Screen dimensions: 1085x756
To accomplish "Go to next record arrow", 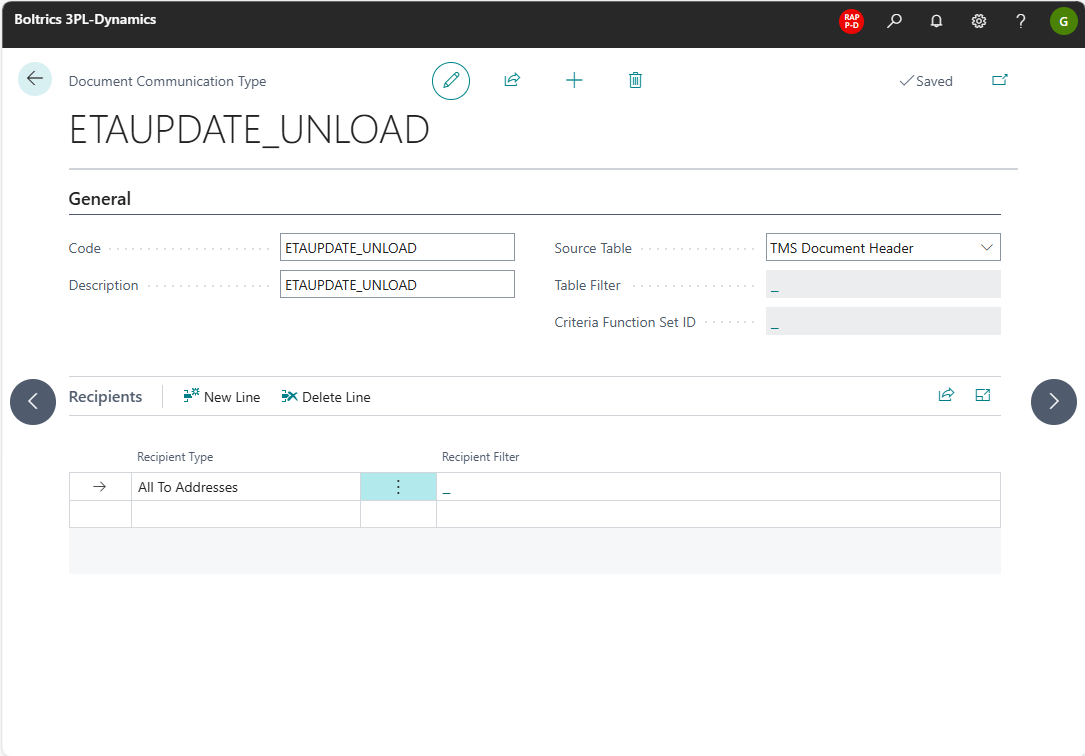I will pyautogui.click(x=1053, y=401).
